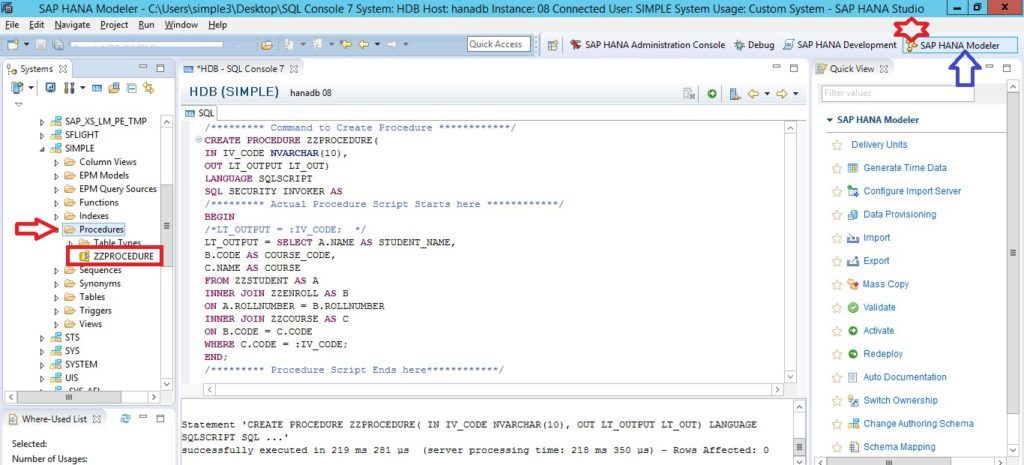Click the Redeploy link
The image size is (1024, 465).
pos(883,354)
